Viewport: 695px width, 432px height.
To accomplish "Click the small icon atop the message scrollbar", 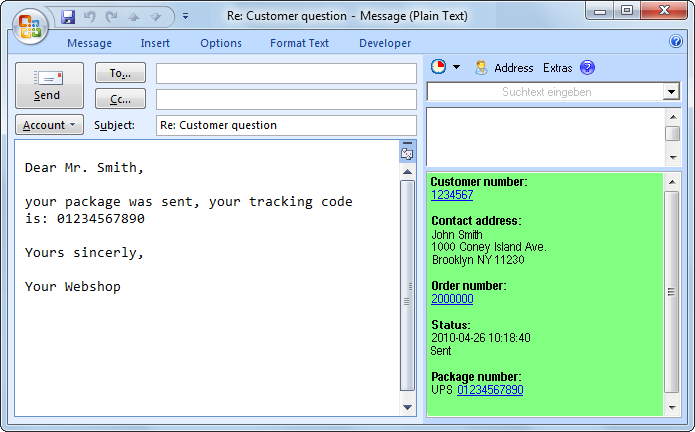I will pyautogui.click(x=407, y=152).
